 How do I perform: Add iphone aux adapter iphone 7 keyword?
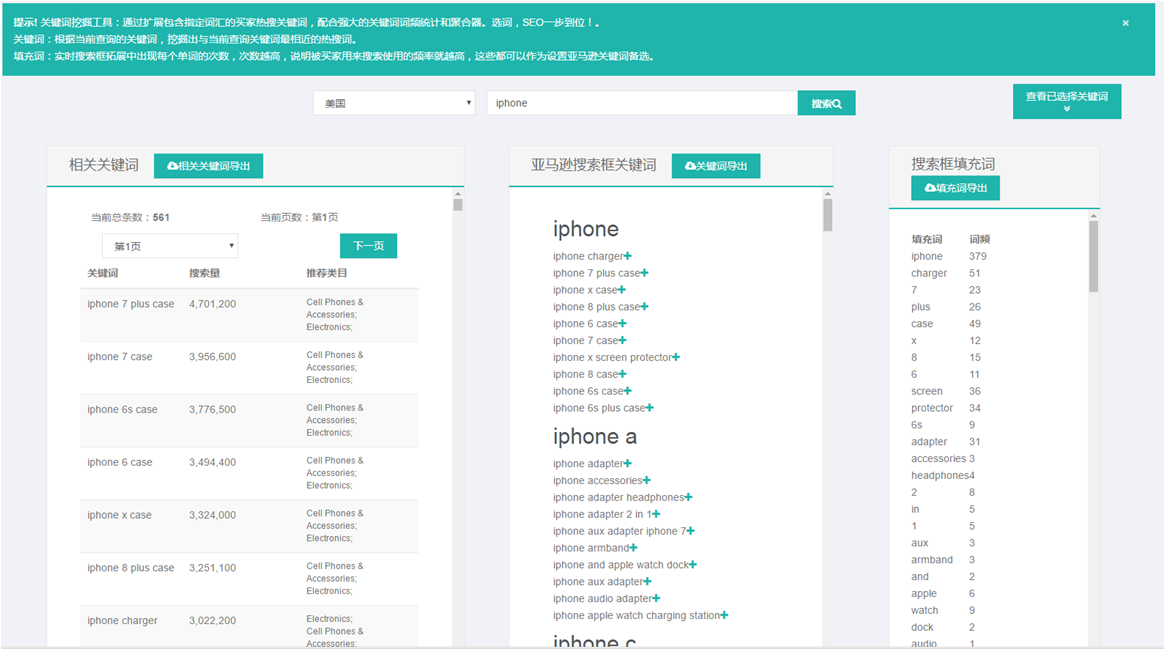click(690, 531)
